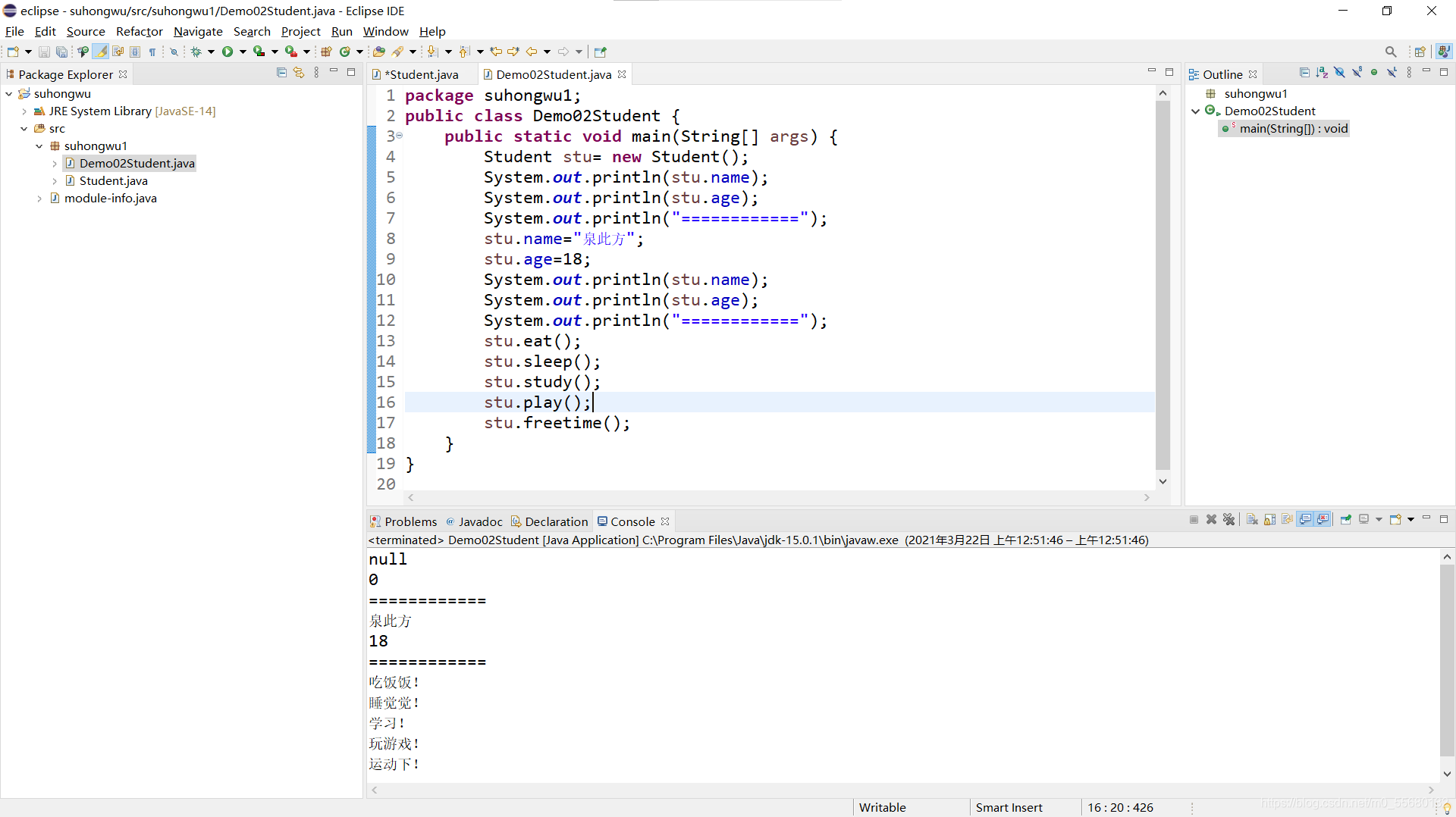Select Student.java in Package Explorer
This screenshot has height=817, width=1456.
click(x=113, y=180)
